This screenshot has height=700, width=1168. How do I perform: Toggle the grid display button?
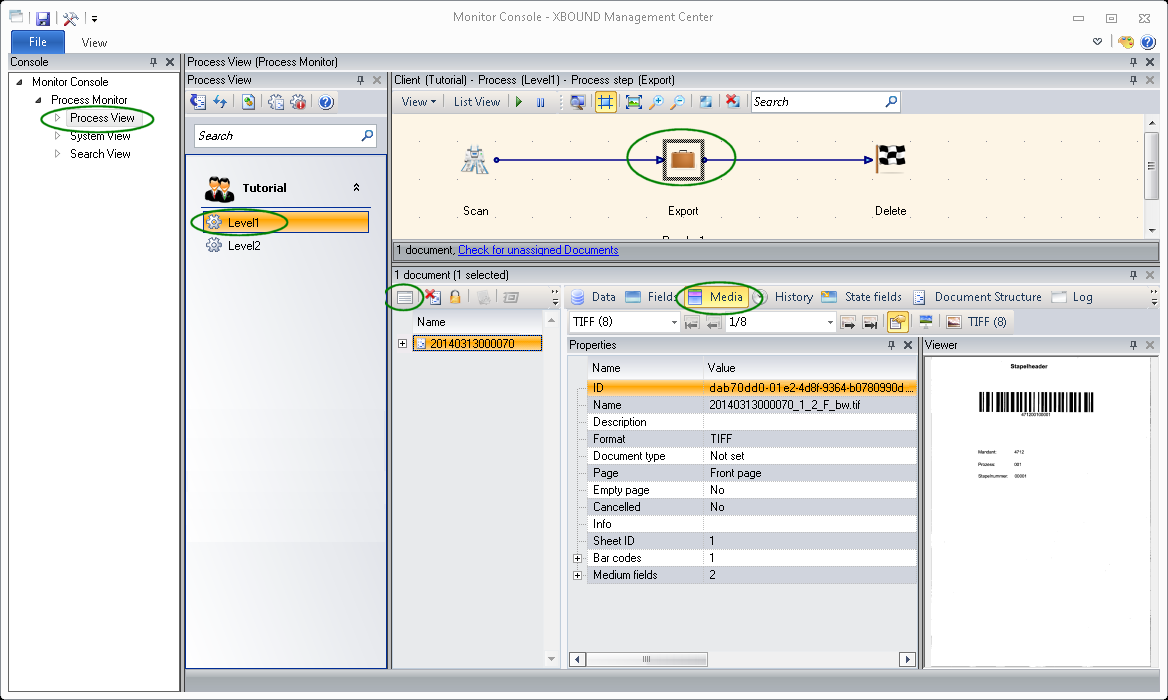605,102
